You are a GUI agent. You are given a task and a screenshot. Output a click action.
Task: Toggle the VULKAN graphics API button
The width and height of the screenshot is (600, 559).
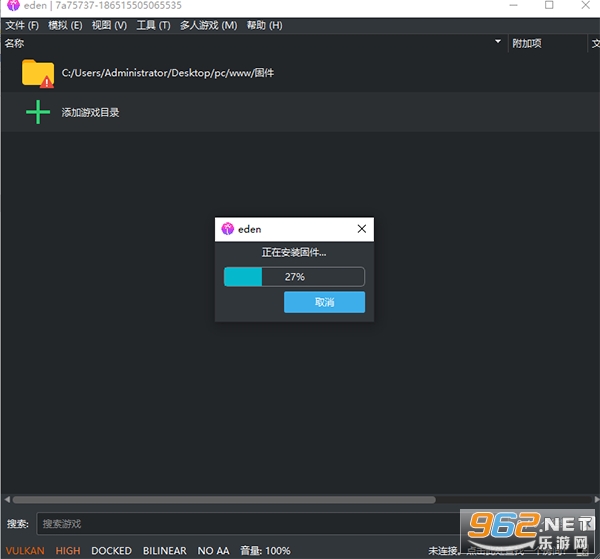(25, 551)
